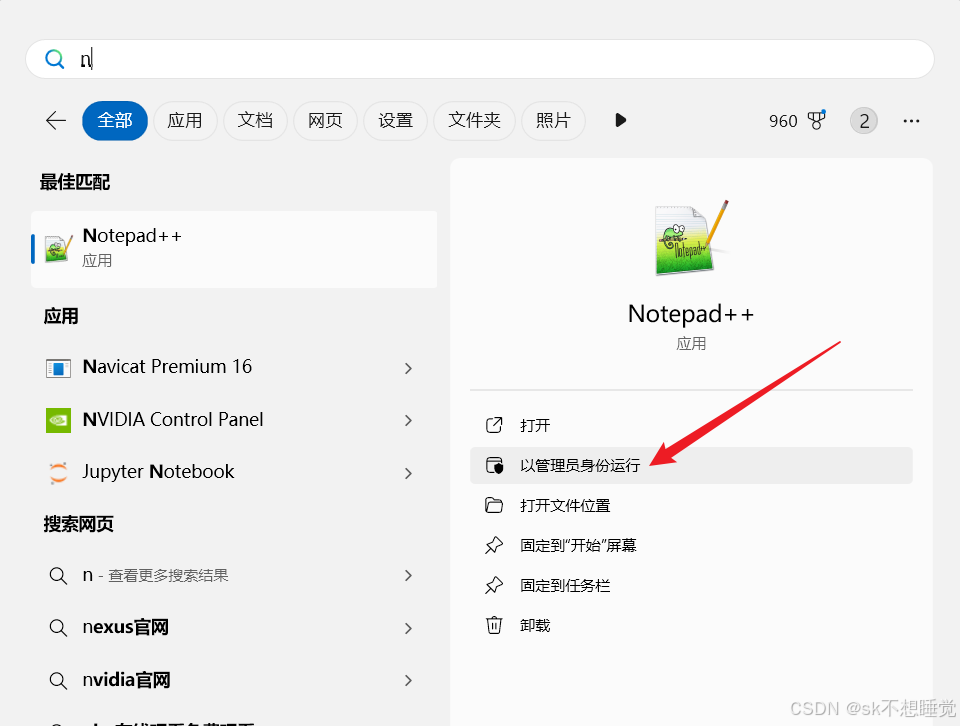Open the Navicat Premium 16 result
The width and height of the screenshot is (960, 726).
pos(234,367)
